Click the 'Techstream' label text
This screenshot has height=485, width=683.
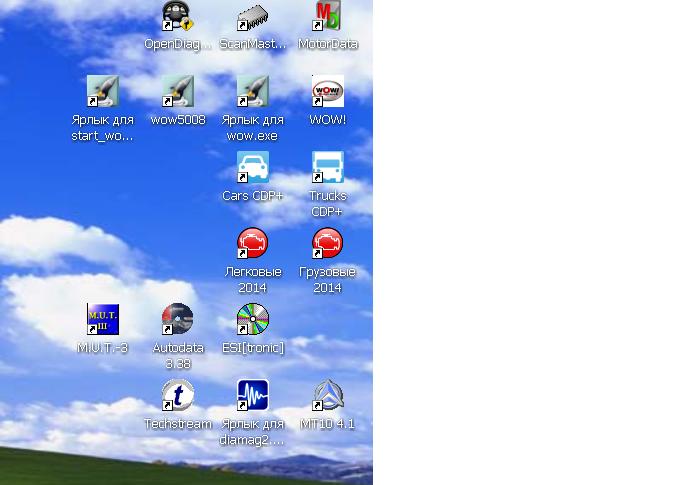click(x=178, y=424)
